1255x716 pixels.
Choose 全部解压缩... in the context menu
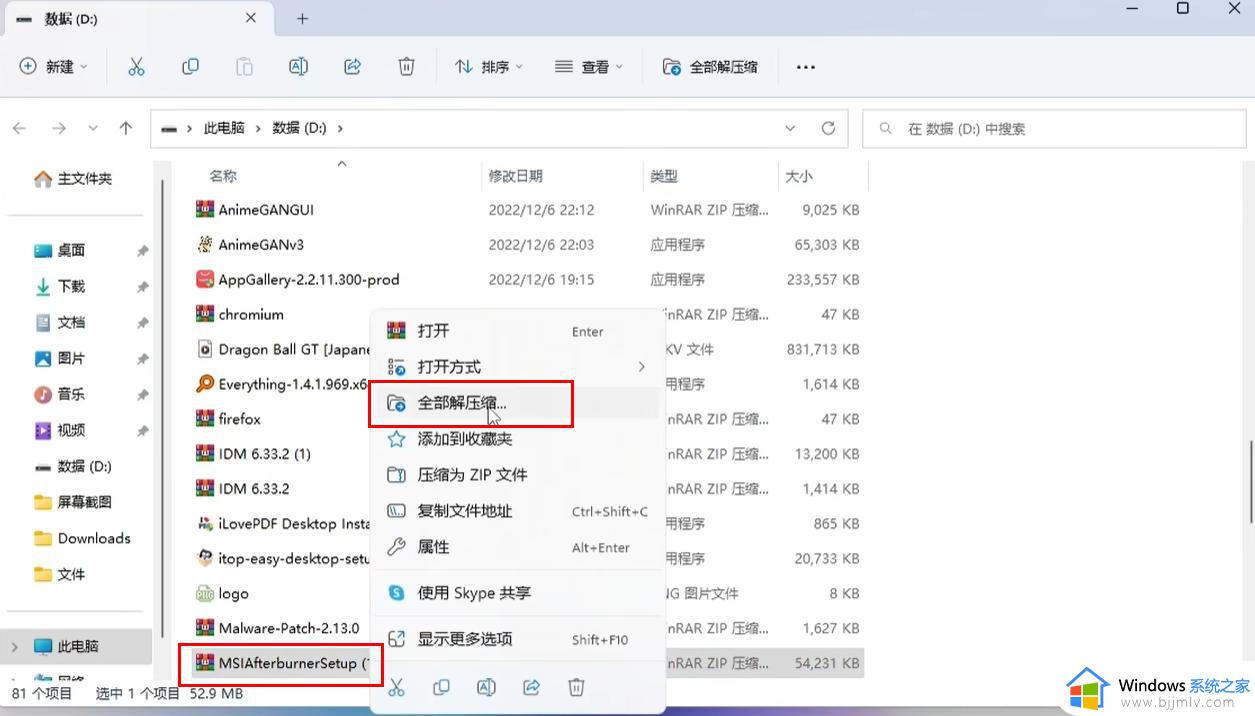[515, 403]
